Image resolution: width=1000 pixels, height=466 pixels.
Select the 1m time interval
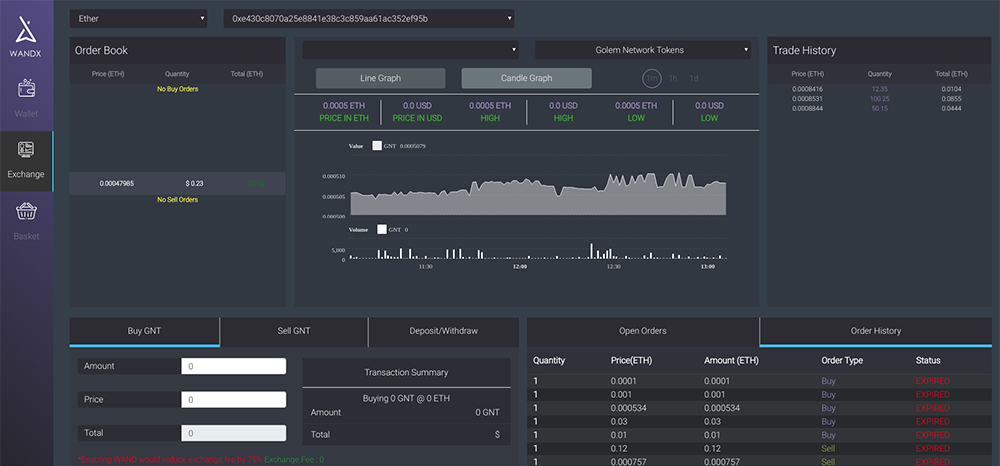(652, 78)
